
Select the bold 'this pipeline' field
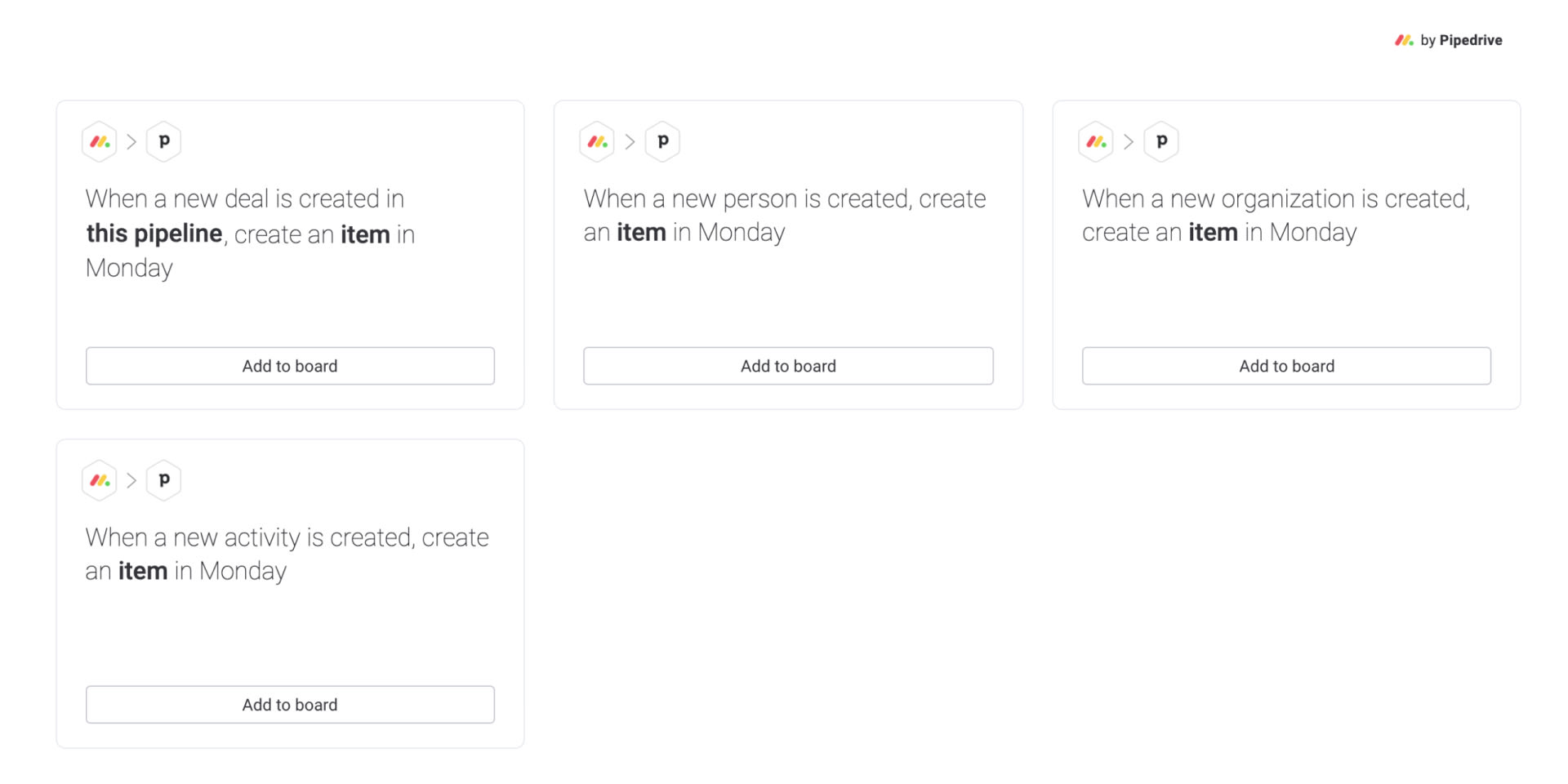154,234
